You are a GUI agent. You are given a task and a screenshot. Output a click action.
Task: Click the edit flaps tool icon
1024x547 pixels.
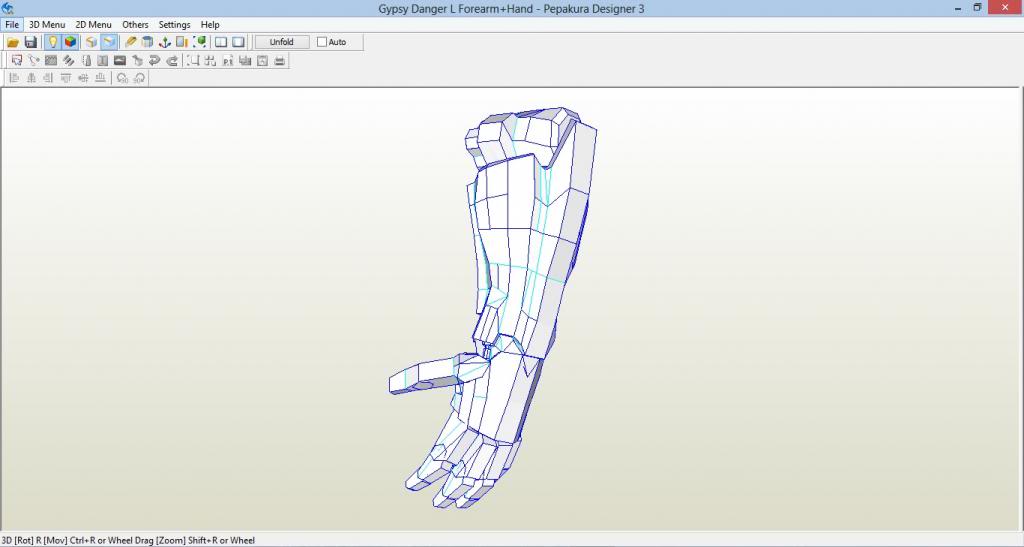pos(86,61)
